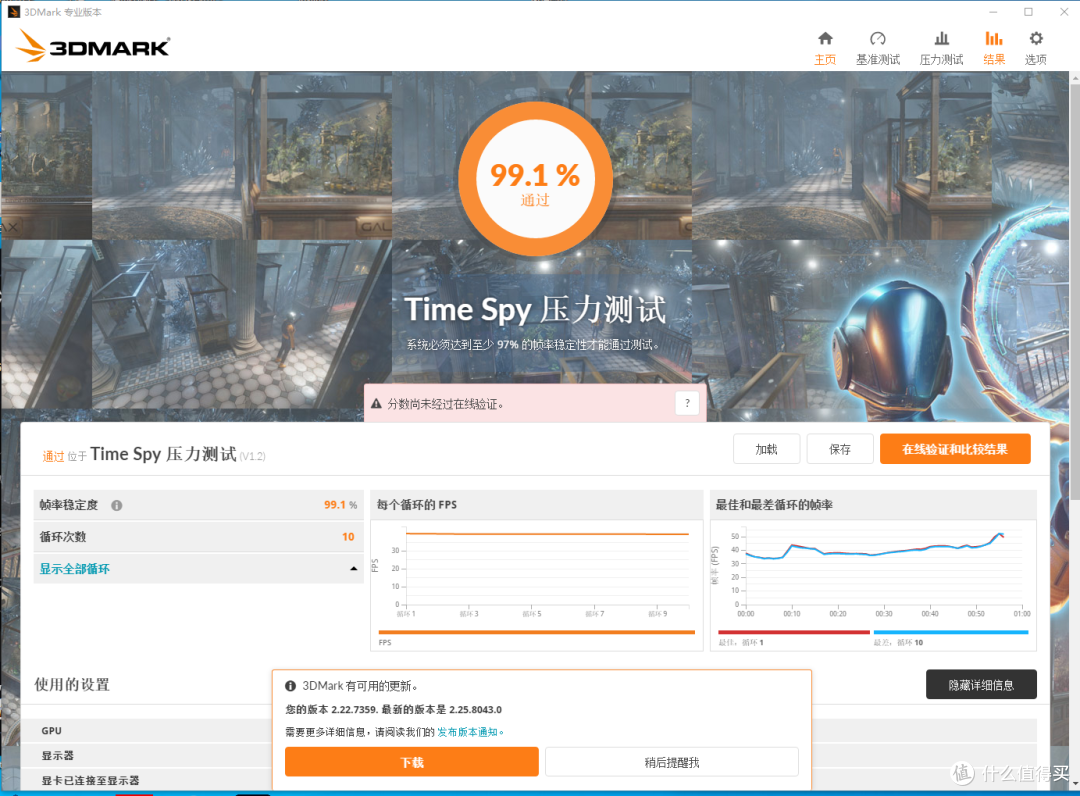1080x796 pixels.
Task: Open the 压力测试 stress test icon
Action: (942, 39)
